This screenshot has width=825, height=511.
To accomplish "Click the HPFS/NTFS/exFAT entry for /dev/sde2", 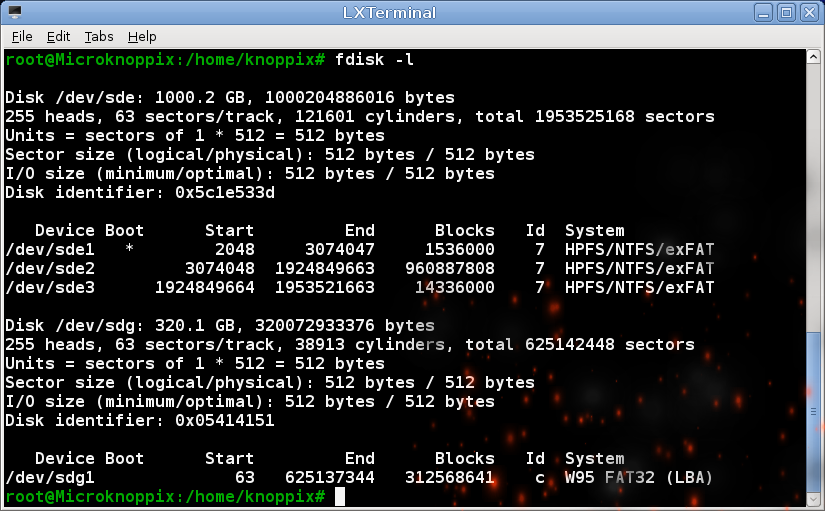I will 639,268.
